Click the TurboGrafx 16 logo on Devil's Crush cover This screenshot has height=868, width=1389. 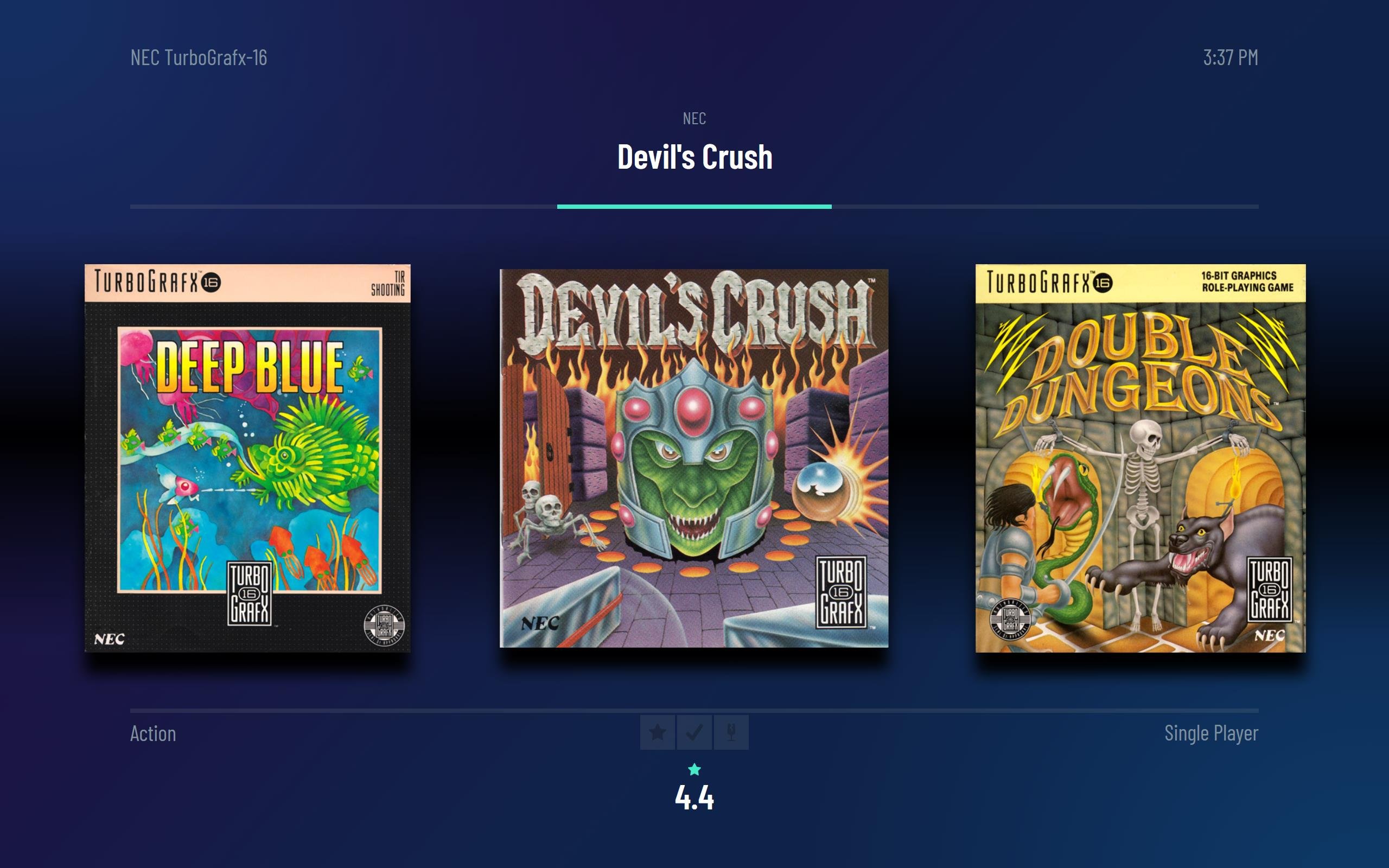841,592
